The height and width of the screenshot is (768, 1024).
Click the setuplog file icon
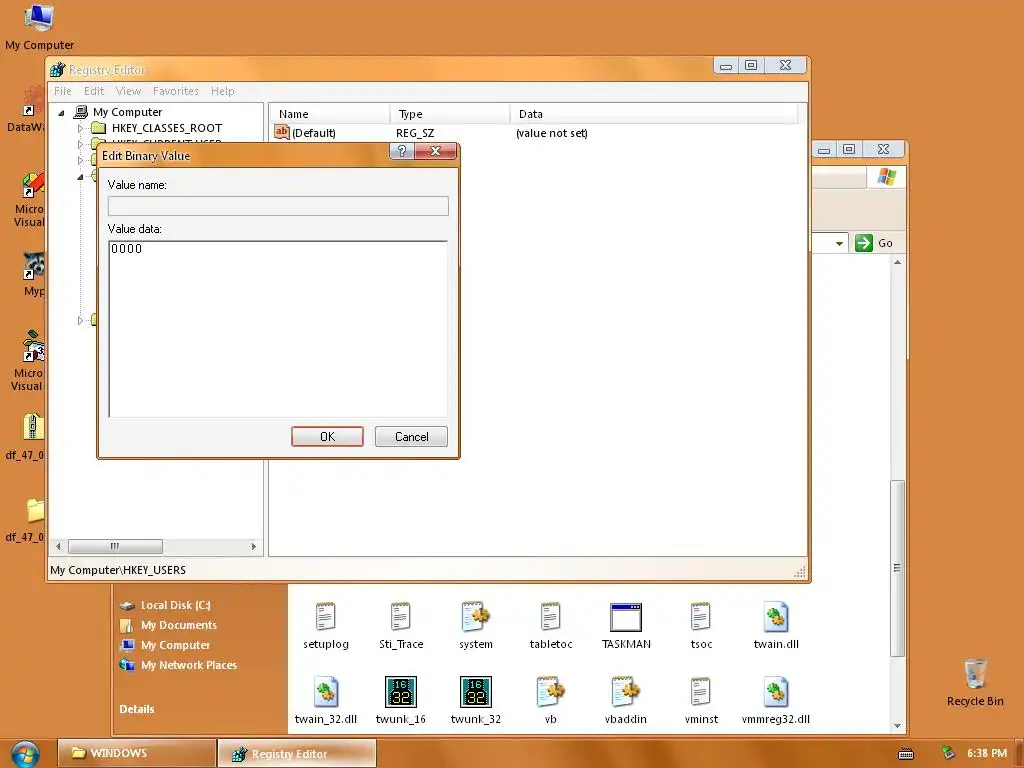pyautogui.click(x=325, y=617)
